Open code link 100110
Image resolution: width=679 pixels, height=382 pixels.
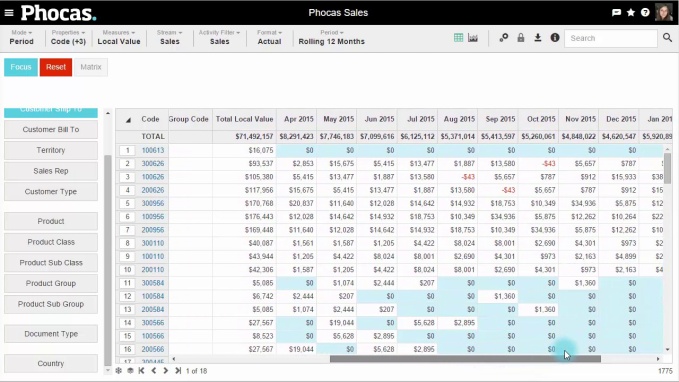(x=153, y=256)
